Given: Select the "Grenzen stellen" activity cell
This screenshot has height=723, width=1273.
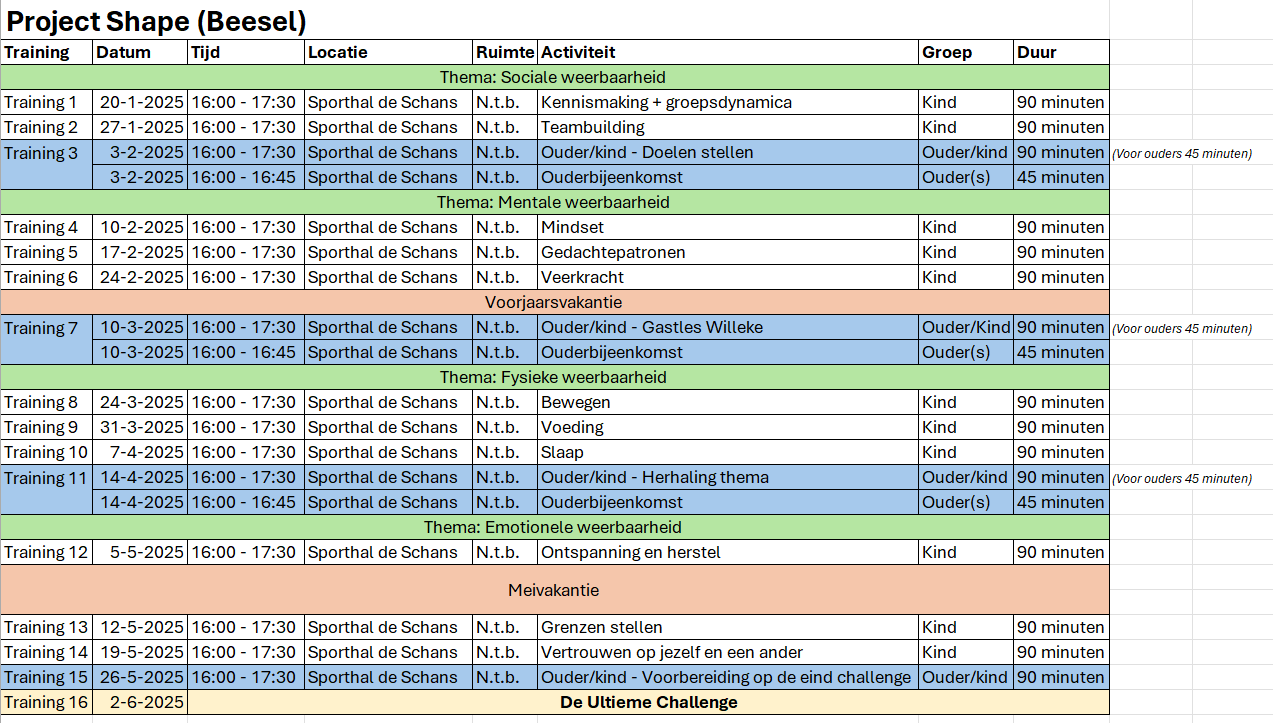Looking at the screenshot, I should tap(728, 627).
